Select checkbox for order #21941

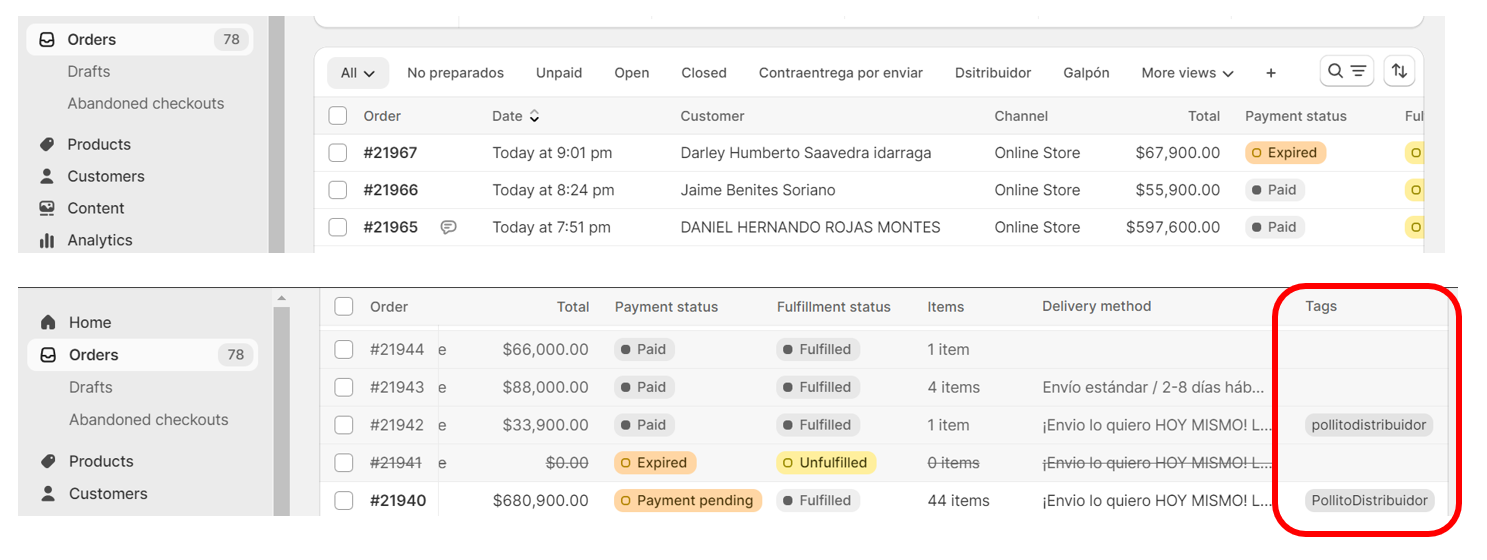coord(344,463)
